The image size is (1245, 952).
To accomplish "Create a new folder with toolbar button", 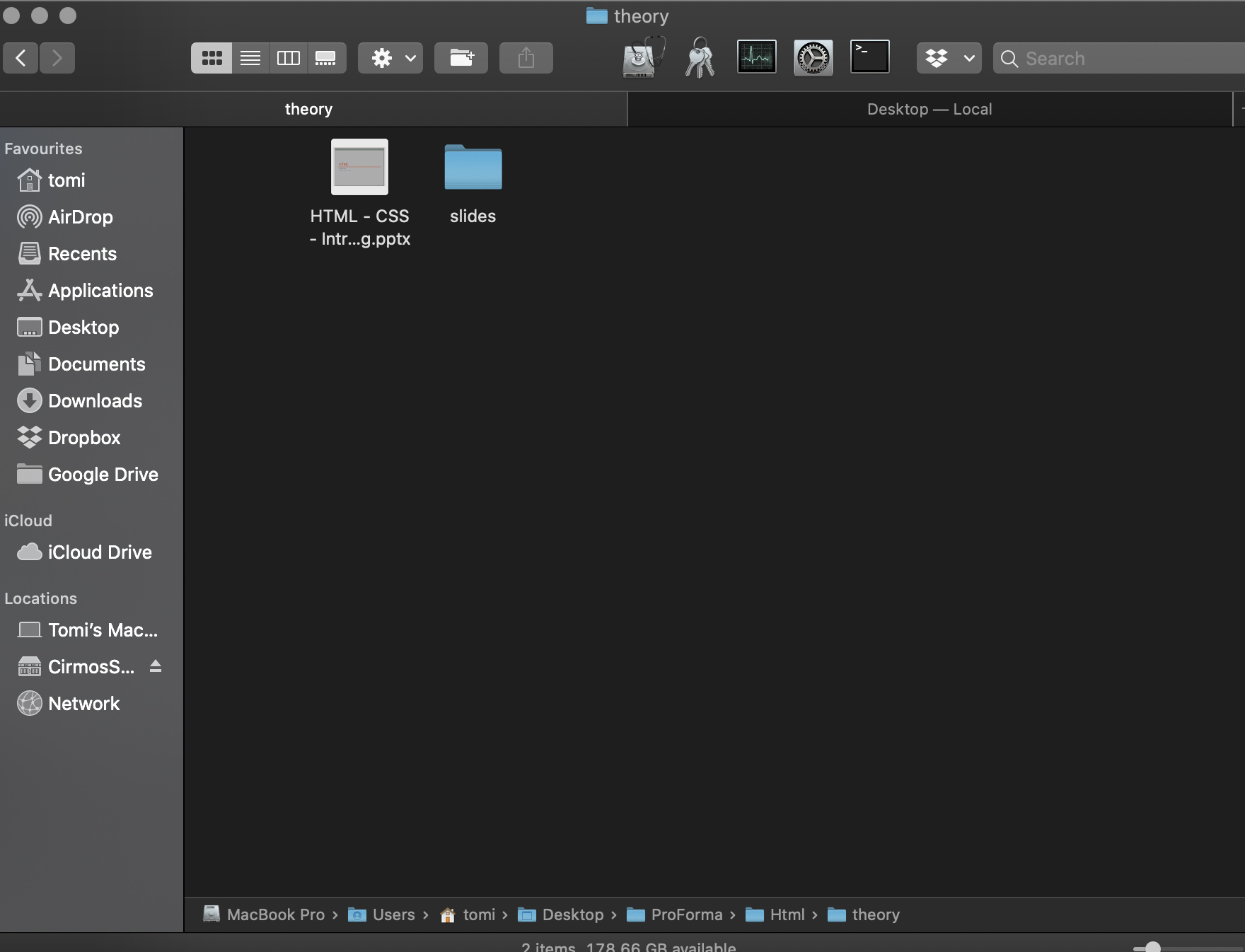I will click(461, 58).
